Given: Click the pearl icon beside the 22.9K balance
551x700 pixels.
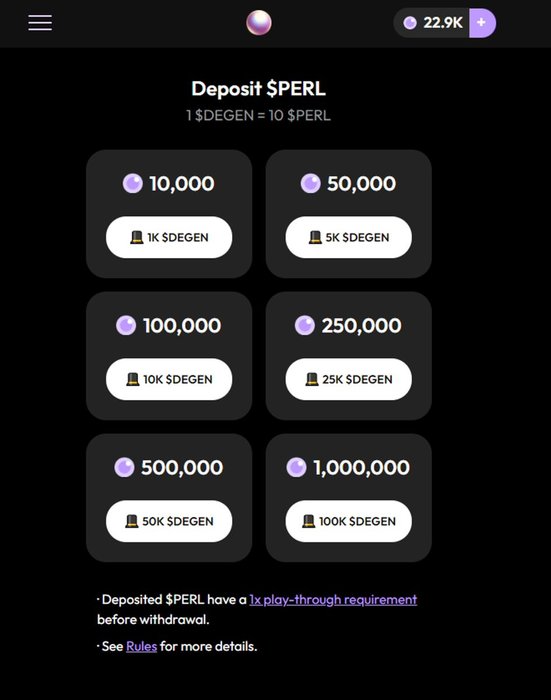Looking at the screenshot, I should [x=410, y=23].
